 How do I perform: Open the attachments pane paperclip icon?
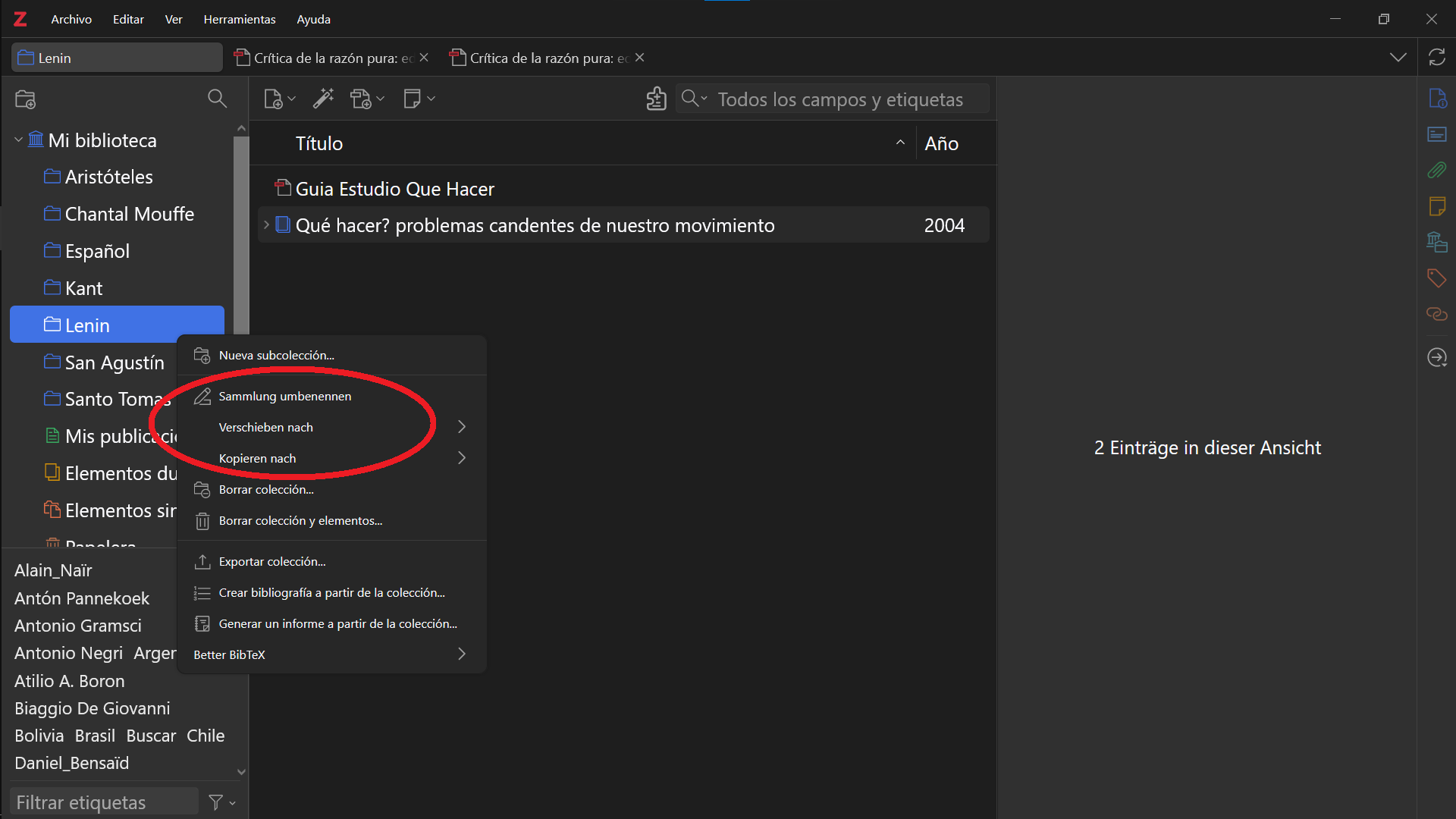tap(1437, 170)
